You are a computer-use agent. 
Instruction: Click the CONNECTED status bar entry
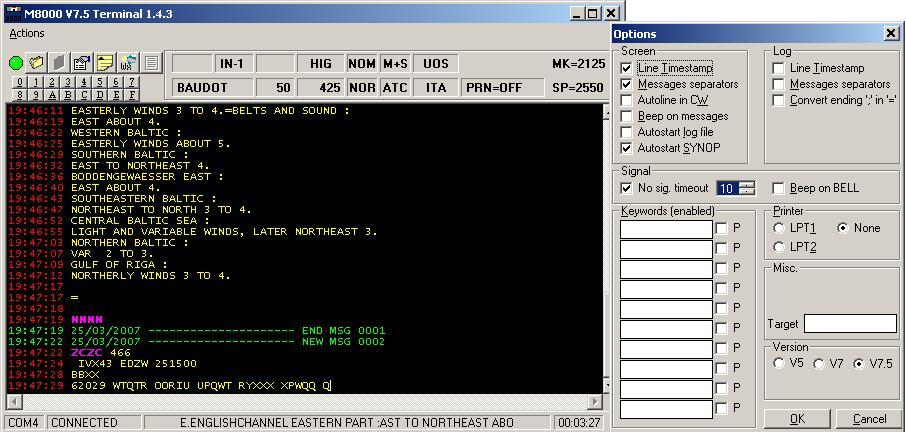coord(94,423)
